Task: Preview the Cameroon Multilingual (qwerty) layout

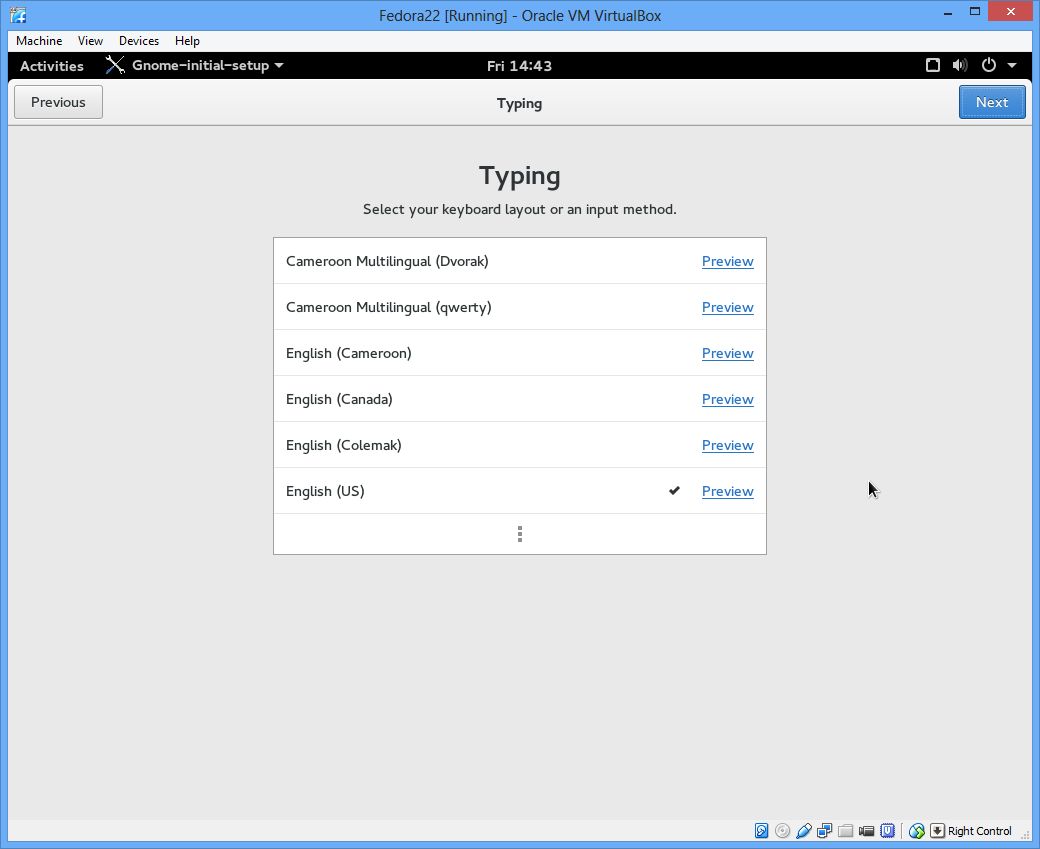Action: pos(728,307)
